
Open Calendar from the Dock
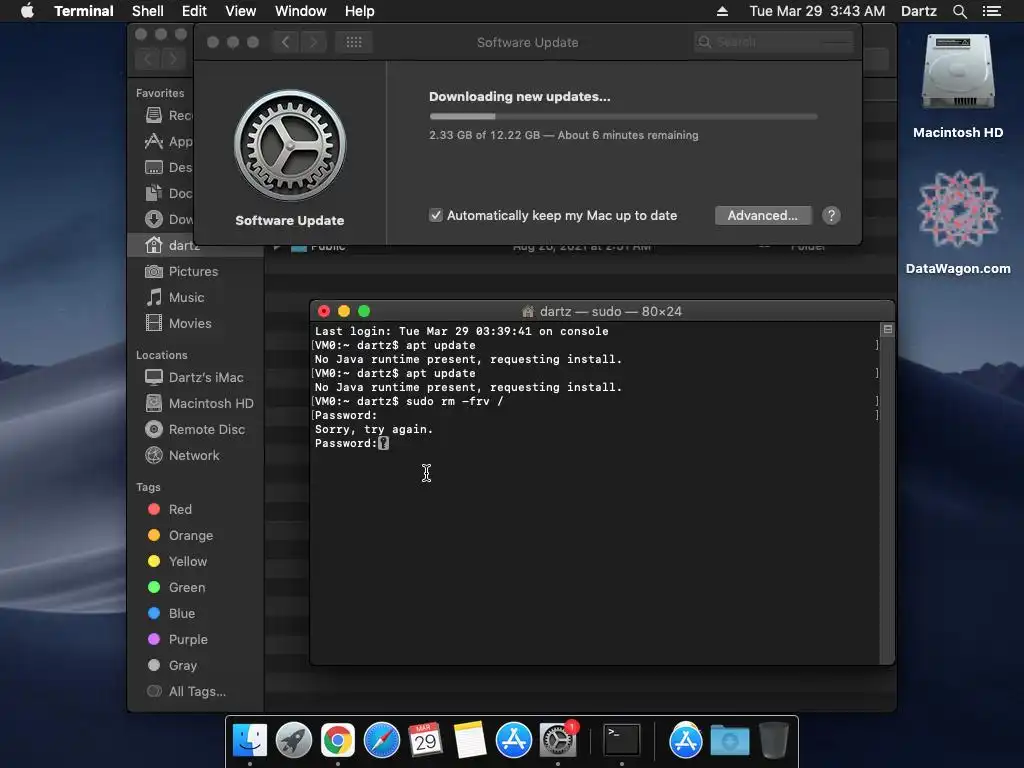pos(425,741)
